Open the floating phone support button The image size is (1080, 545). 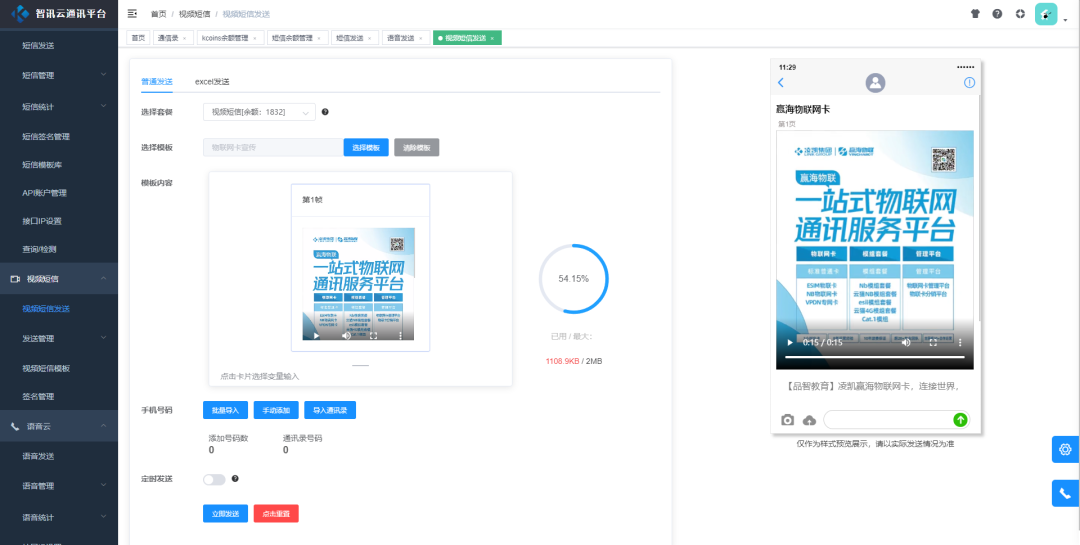(1066, 493)
